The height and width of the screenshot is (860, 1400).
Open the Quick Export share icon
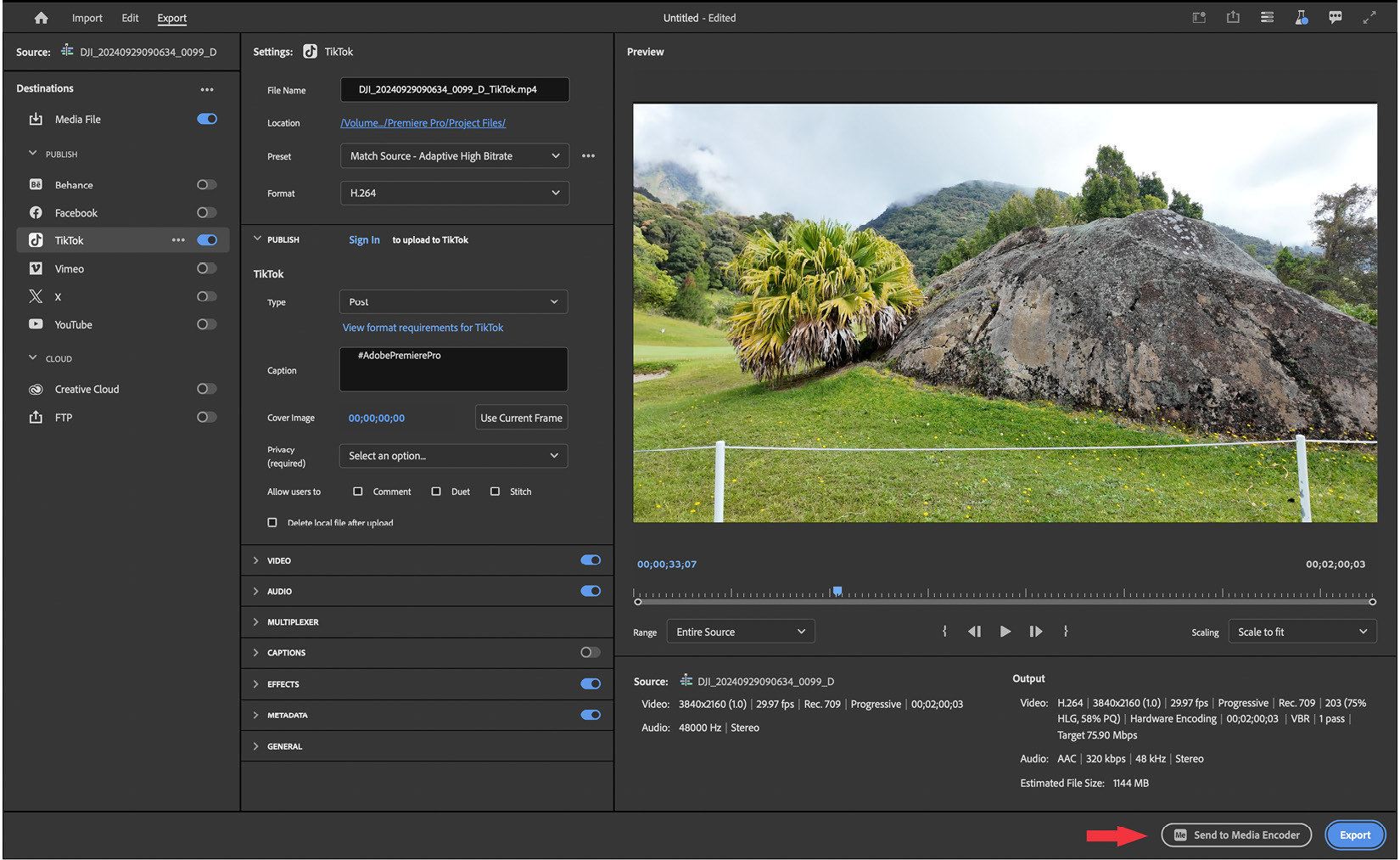pos(1233,18)
